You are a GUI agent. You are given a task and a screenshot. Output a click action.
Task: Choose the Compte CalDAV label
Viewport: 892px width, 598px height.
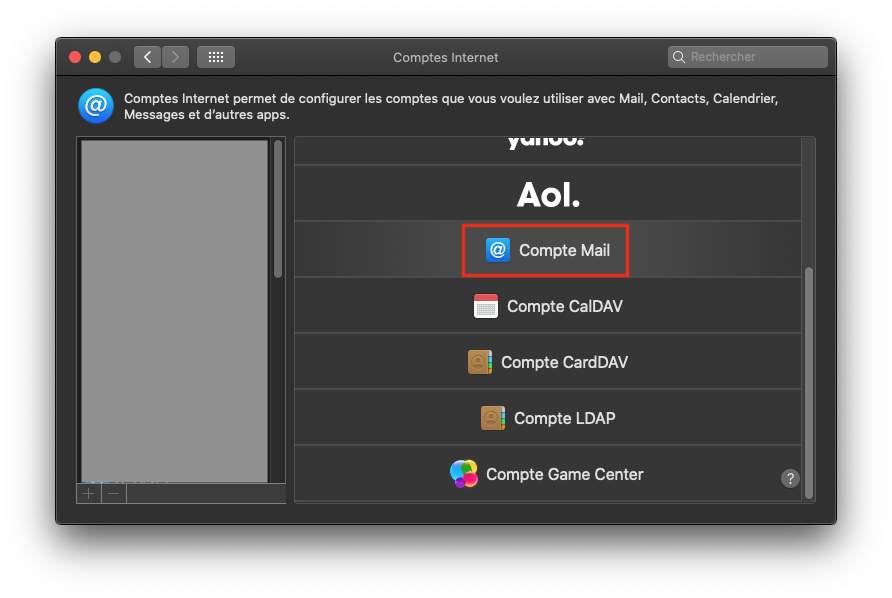pos(564,306)
